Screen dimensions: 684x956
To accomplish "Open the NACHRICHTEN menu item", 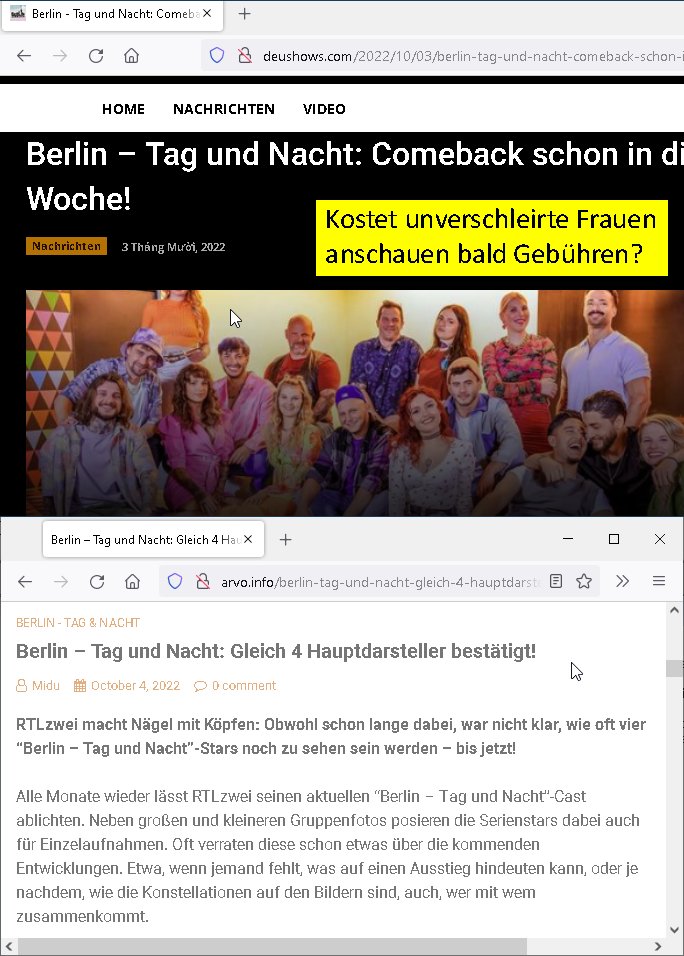I will click(x=224, y=109).
